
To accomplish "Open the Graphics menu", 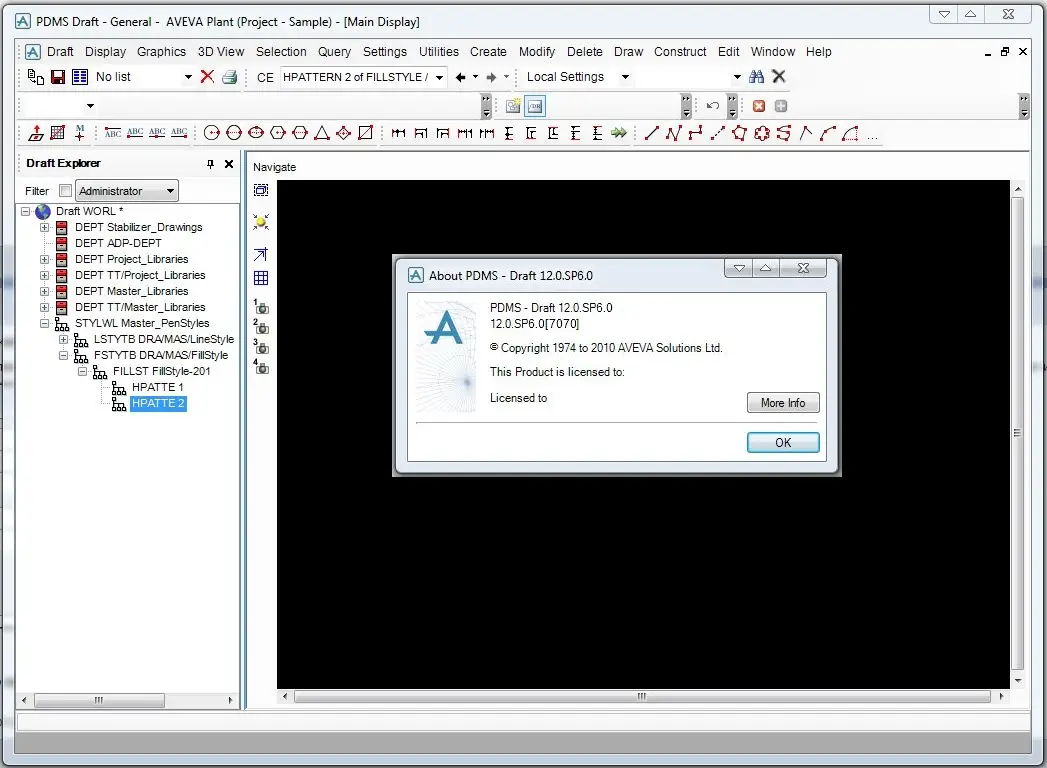I will (x=162, y=51).
